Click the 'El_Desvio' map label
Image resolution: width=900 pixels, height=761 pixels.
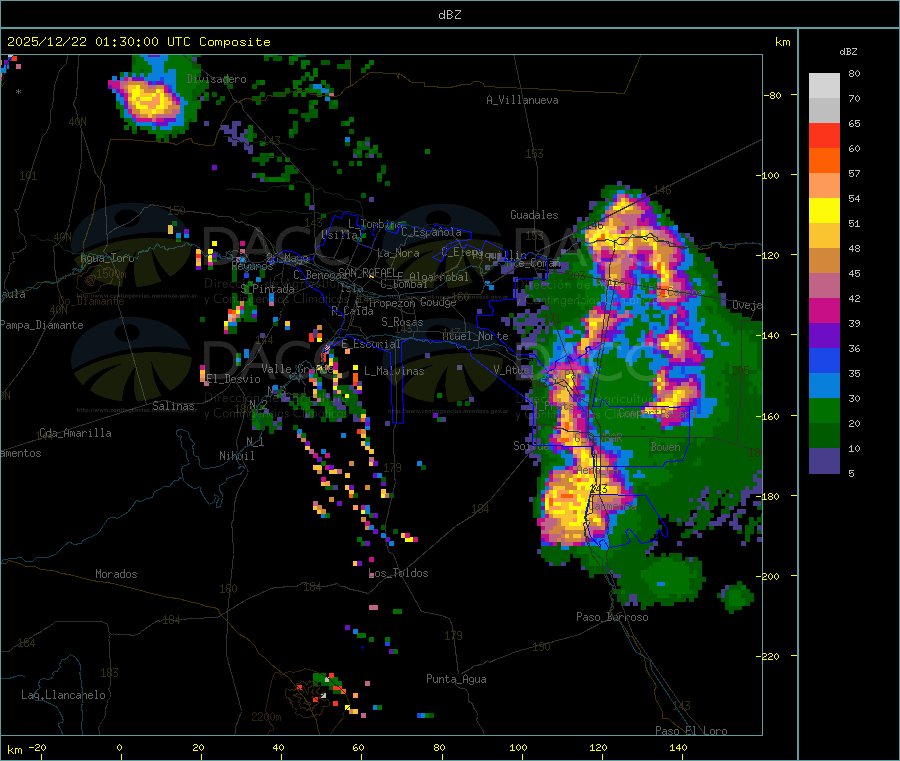tap(233, 379)
